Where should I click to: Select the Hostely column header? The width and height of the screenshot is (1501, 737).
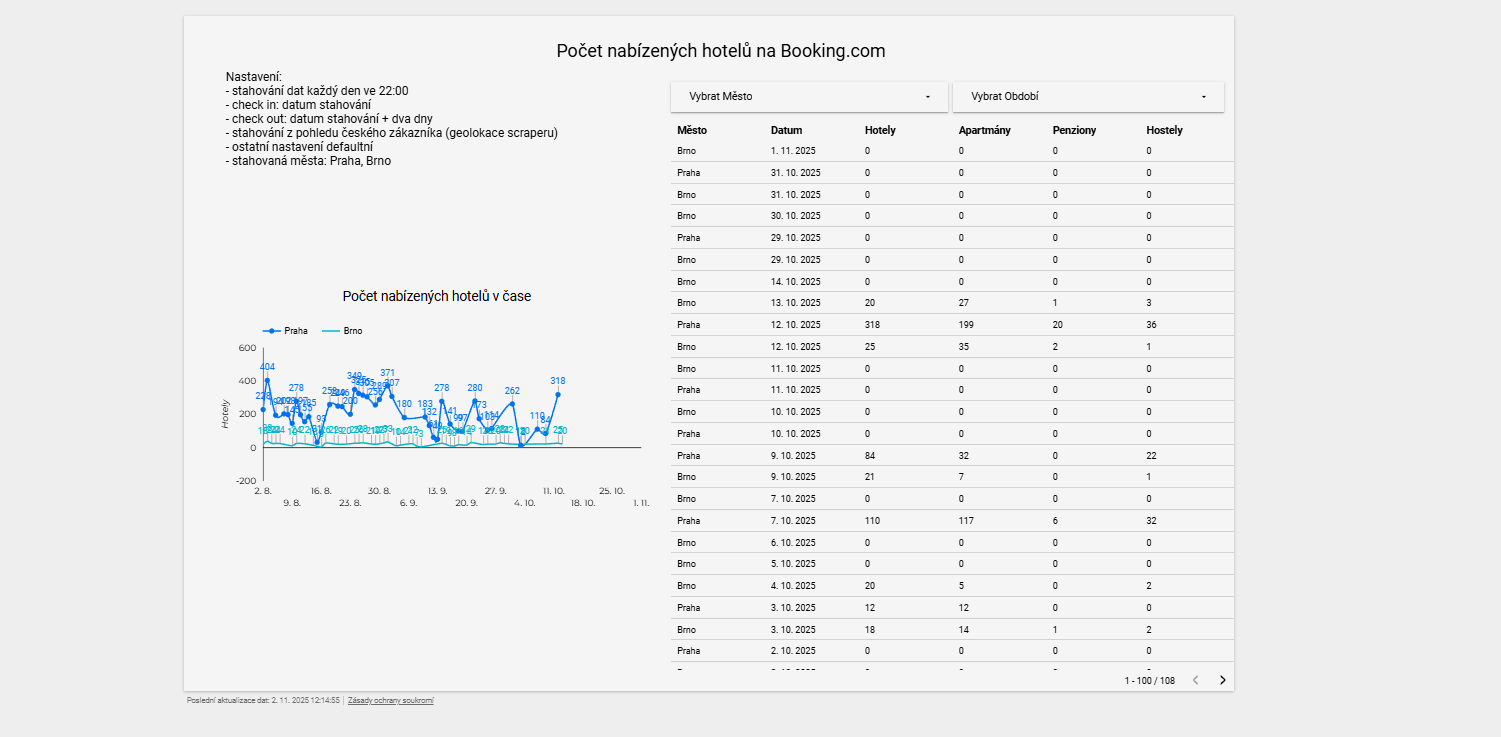pos(1164,130)
